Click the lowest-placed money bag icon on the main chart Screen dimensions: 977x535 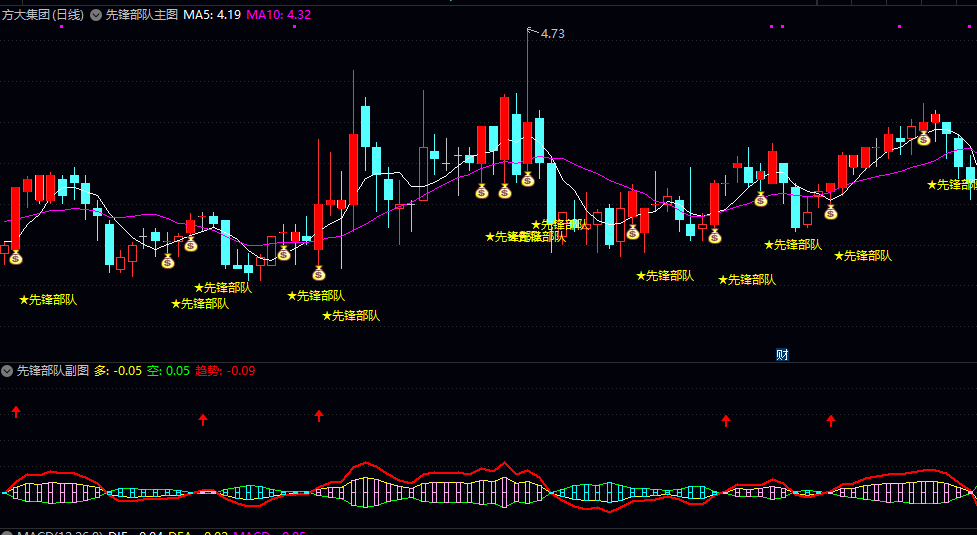(x=319, y=273)
